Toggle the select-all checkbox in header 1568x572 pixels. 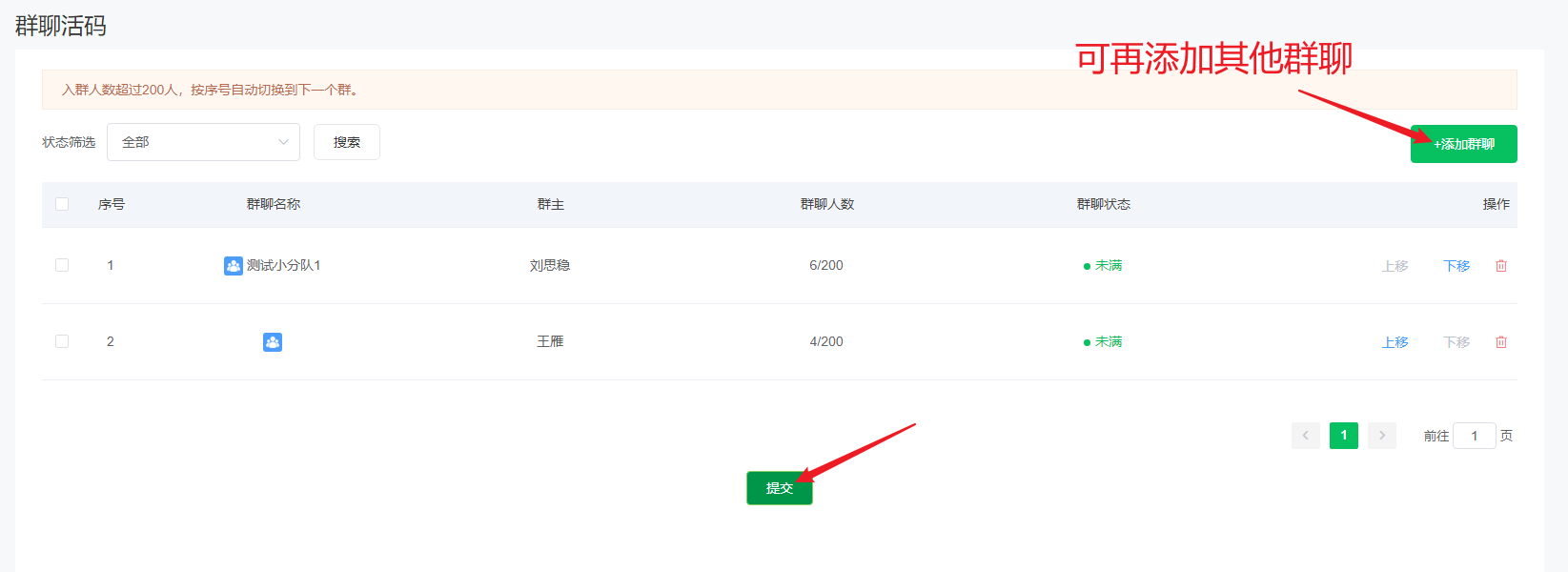pyautogui.click(x=62, y=204)
